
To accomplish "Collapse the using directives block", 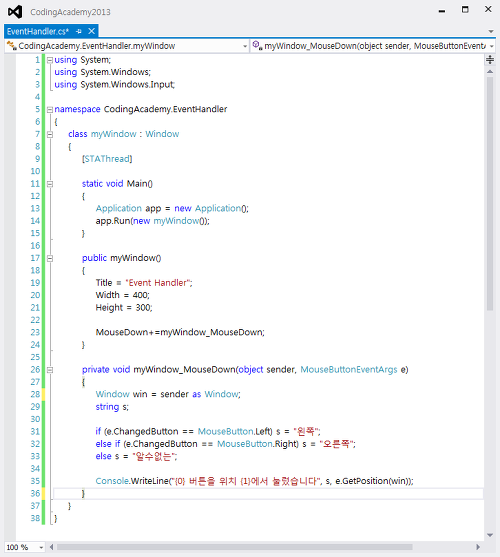I will coord(50,60).
